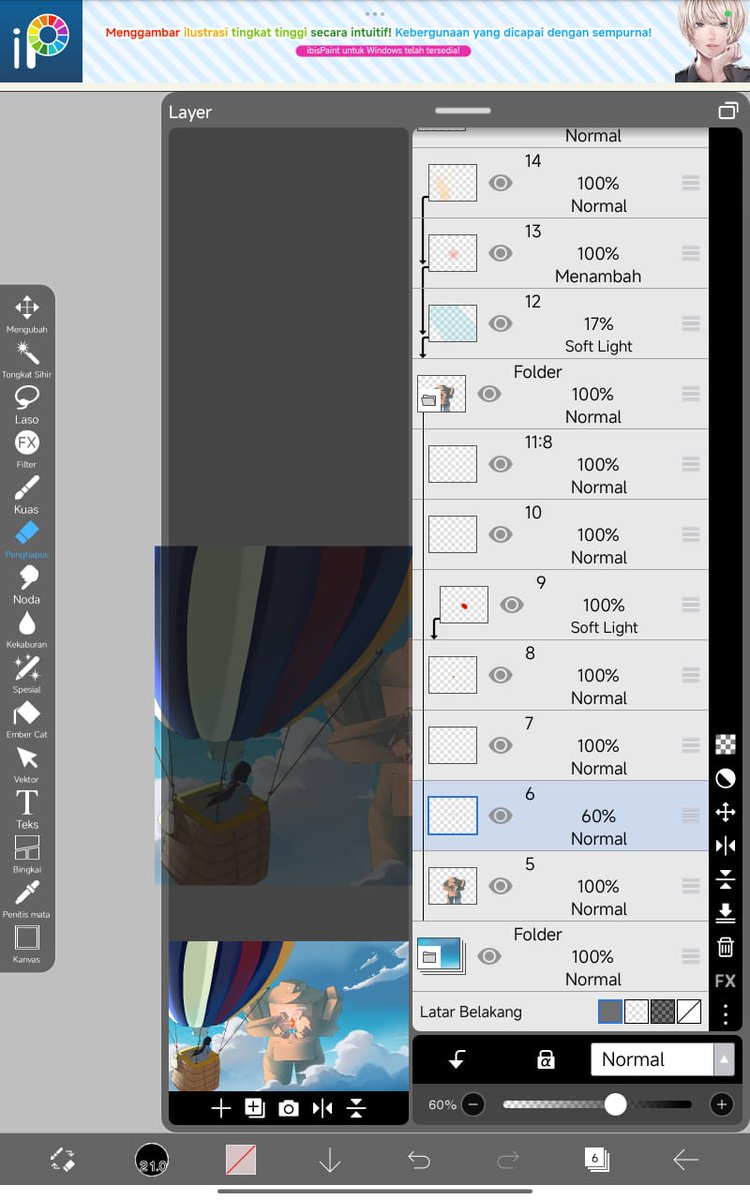Viewport: 750px width, 1200px height.
Task: Select transparent slash background option
Action: coord(688,1012)
